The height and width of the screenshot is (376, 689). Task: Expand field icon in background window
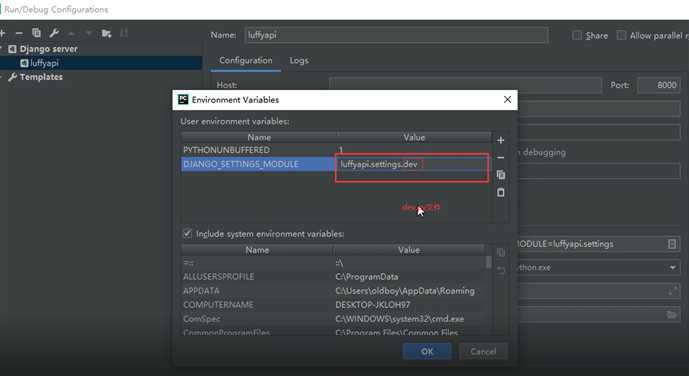click(672, 291)
